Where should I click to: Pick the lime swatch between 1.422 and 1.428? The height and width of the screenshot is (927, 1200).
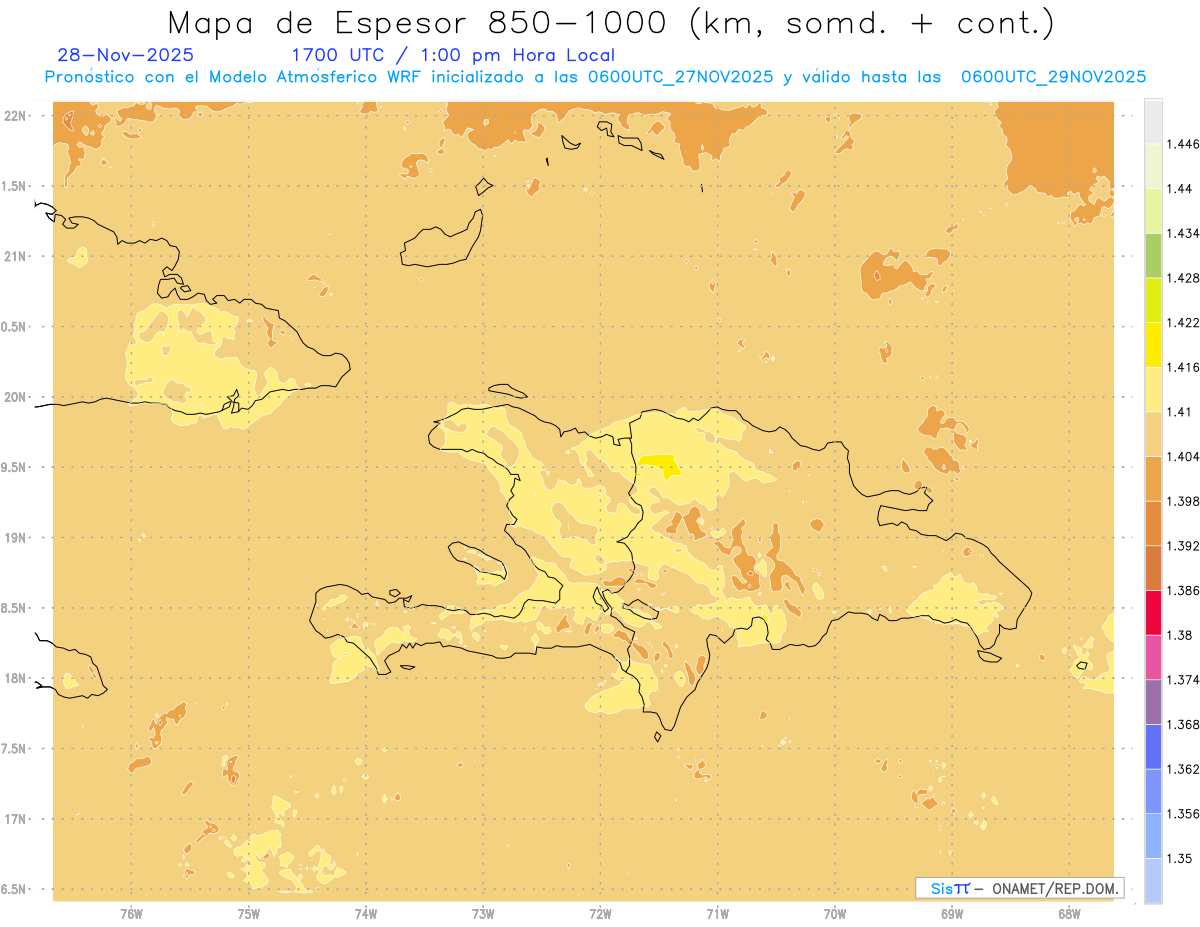click(1153, 300)
